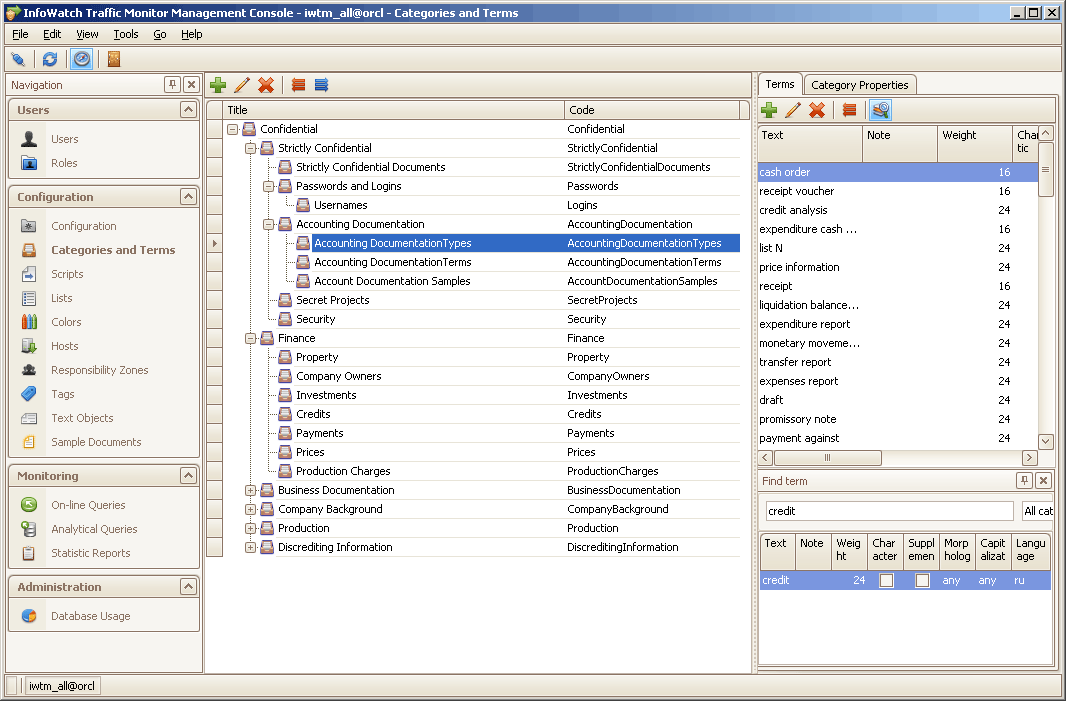Viewport: 1066px width, 701px height.
Task: Sort categories by the Title column header
Action: point(394,110)
